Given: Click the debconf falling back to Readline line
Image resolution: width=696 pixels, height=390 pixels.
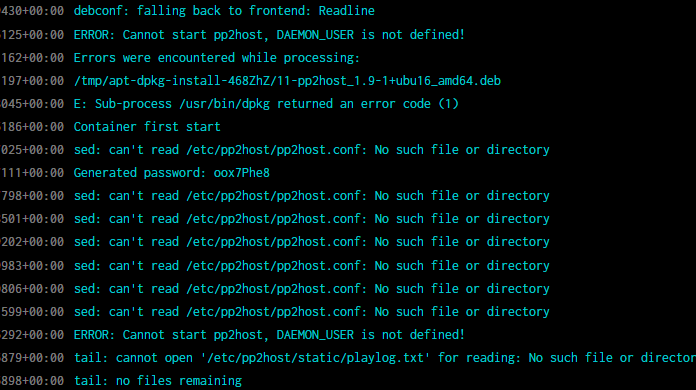Looking at the screenshot, I should tap(224, 11).
